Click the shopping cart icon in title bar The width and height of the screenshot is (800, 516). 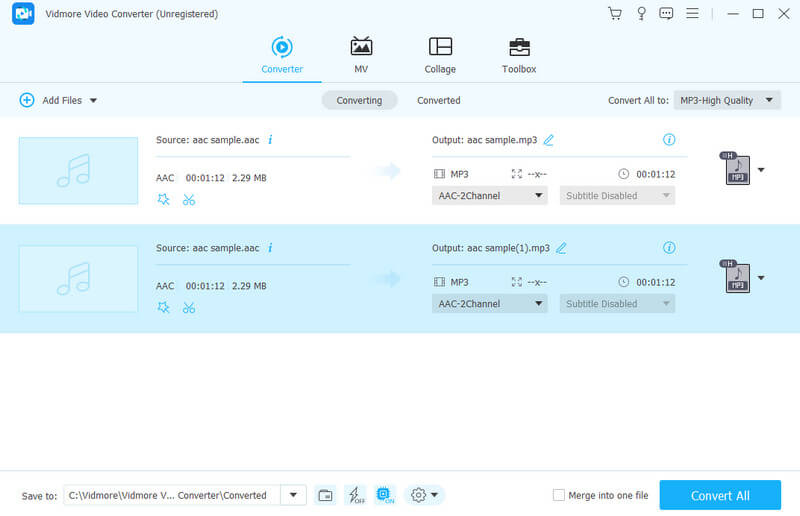pyautogui.click(x=614, y=14)
